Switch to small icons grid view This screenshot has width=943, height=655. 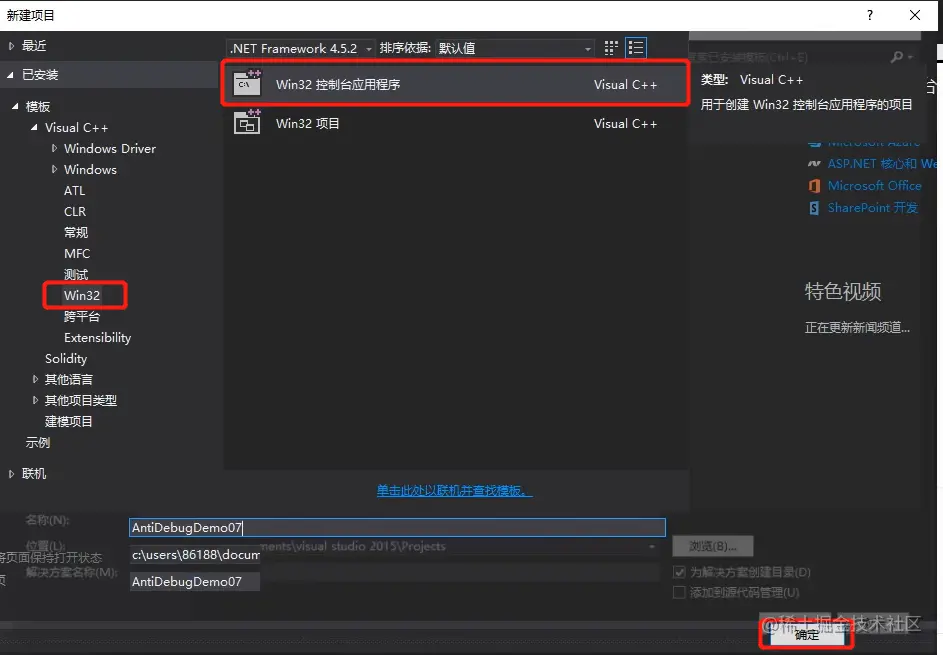pos(611,48)
